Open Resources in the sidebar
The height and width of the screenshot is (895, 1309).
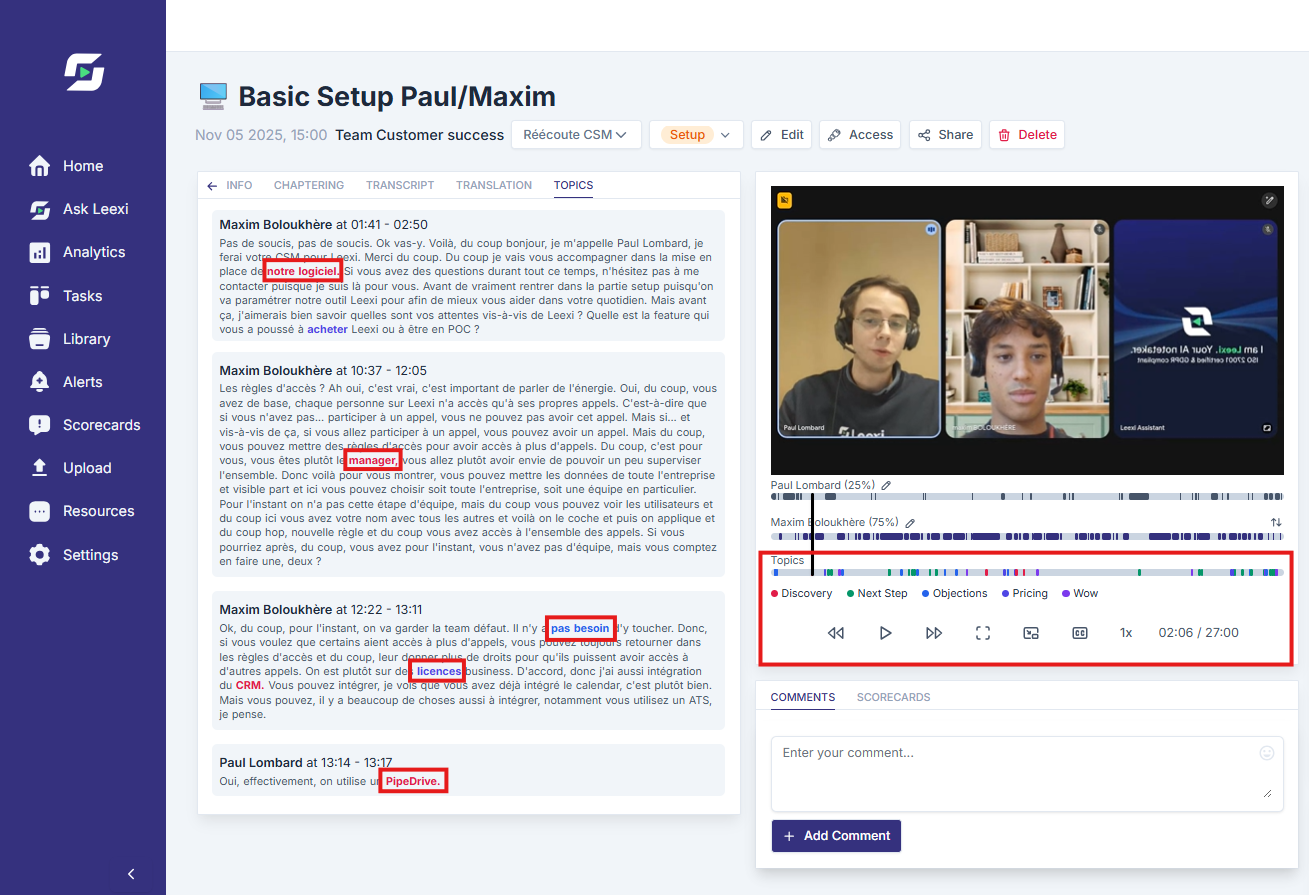[x=81, y=511]
